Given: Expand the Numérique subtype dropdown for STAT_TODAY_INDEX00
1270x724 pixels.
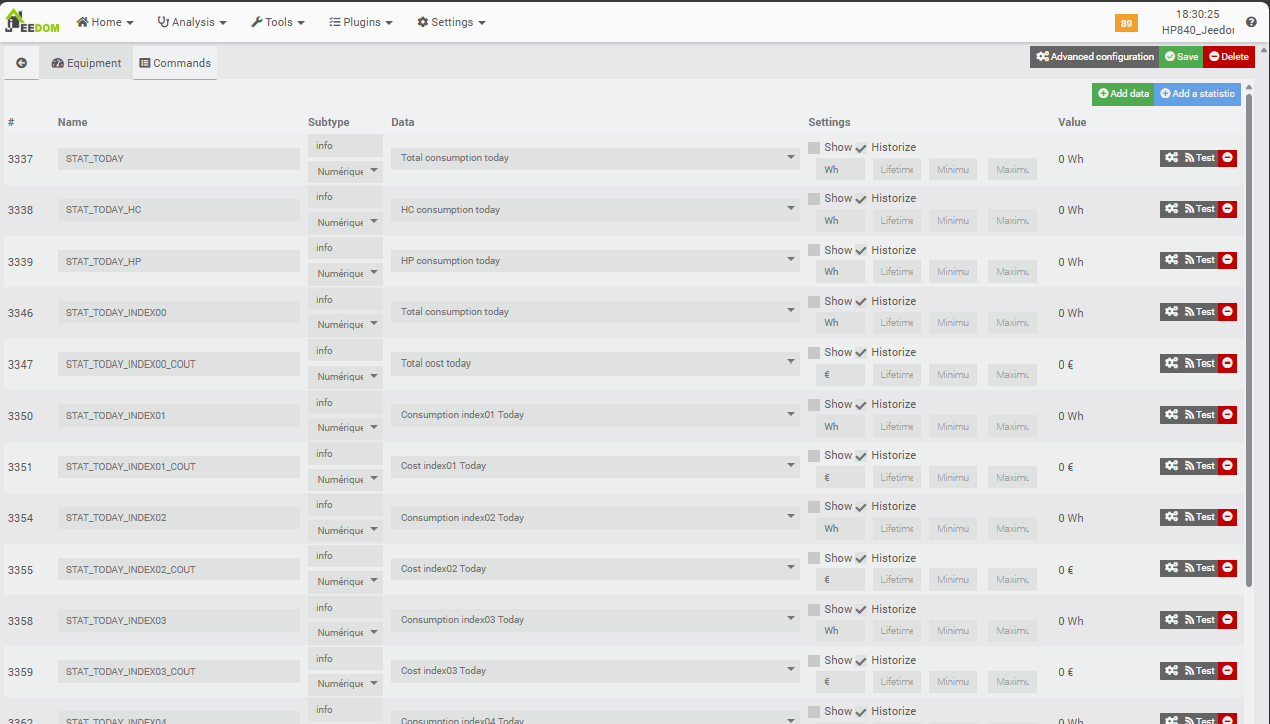Looking at the screenshot, I should pyautogui.click(x=345, y=325).
